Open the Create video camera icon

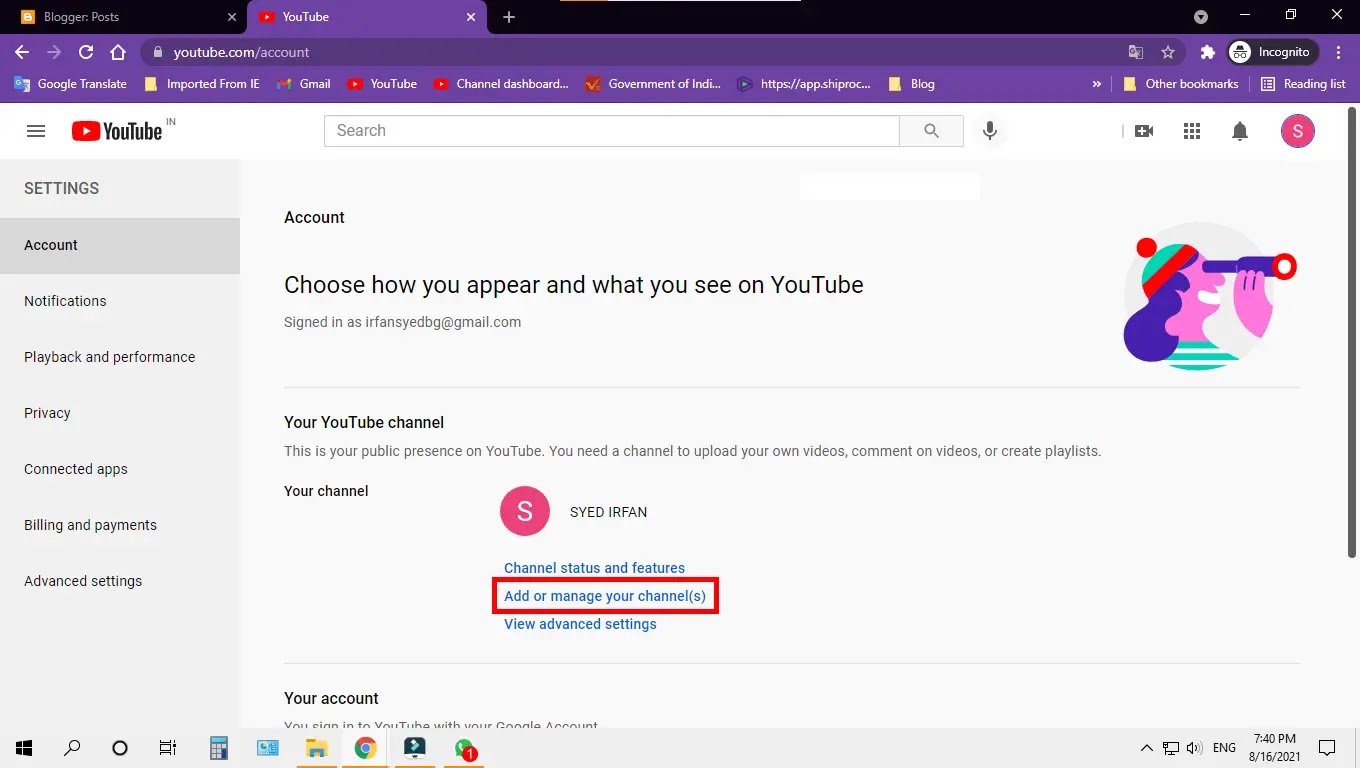click(1144, 131)
